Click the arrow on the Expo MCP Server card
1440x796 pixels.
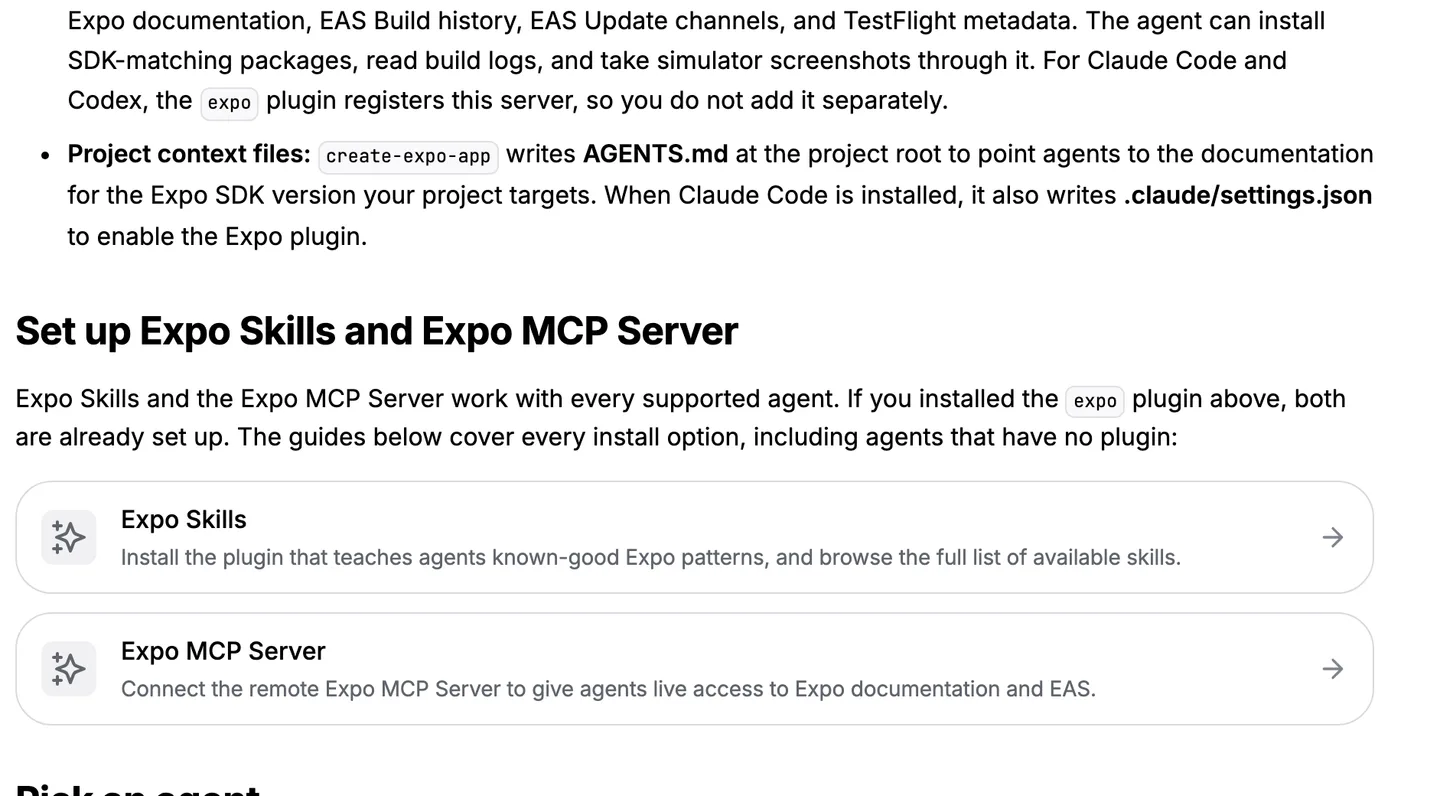pyautogui.click(x=1332, y=669)
